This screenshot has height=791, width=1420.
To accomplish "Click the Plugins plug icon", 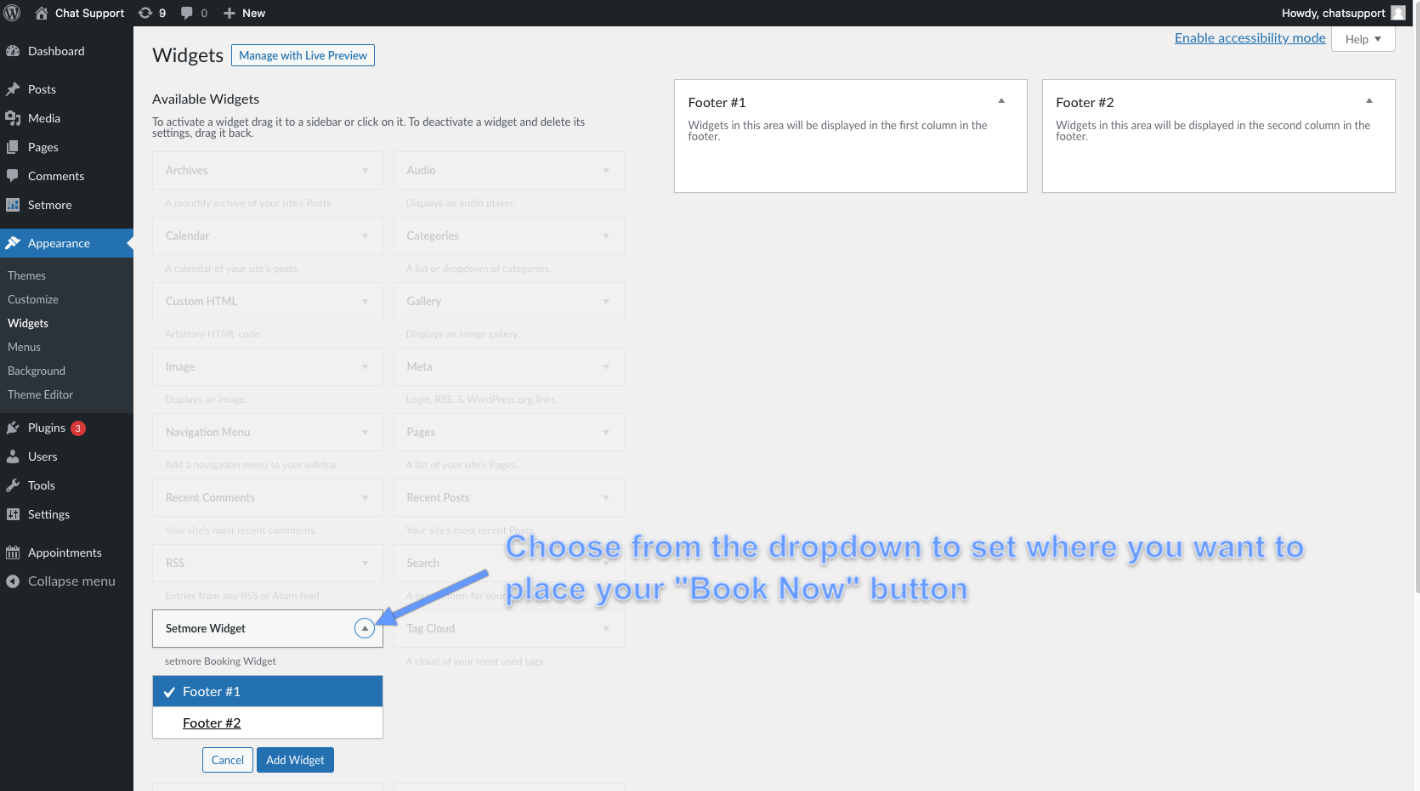I will (13, 428).
